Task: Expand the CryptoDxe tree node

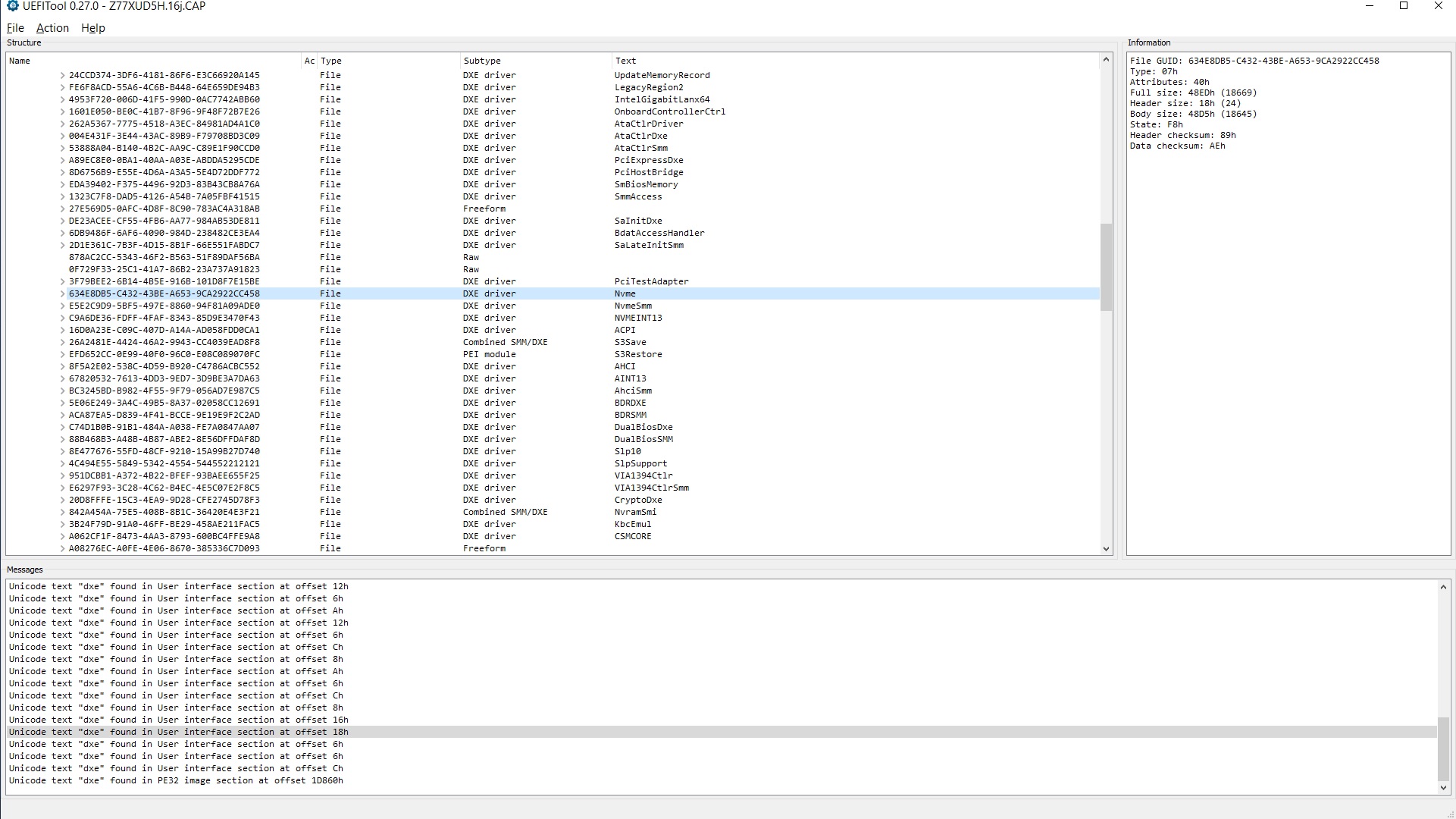Action: pyautogui.click(x=63, y=500)
